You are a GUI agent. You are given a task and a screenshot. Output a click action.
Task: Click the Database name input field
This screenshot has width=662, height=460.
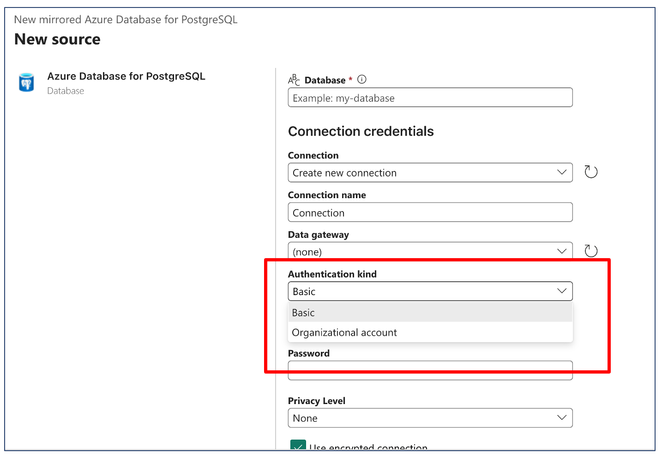[430, 97]
